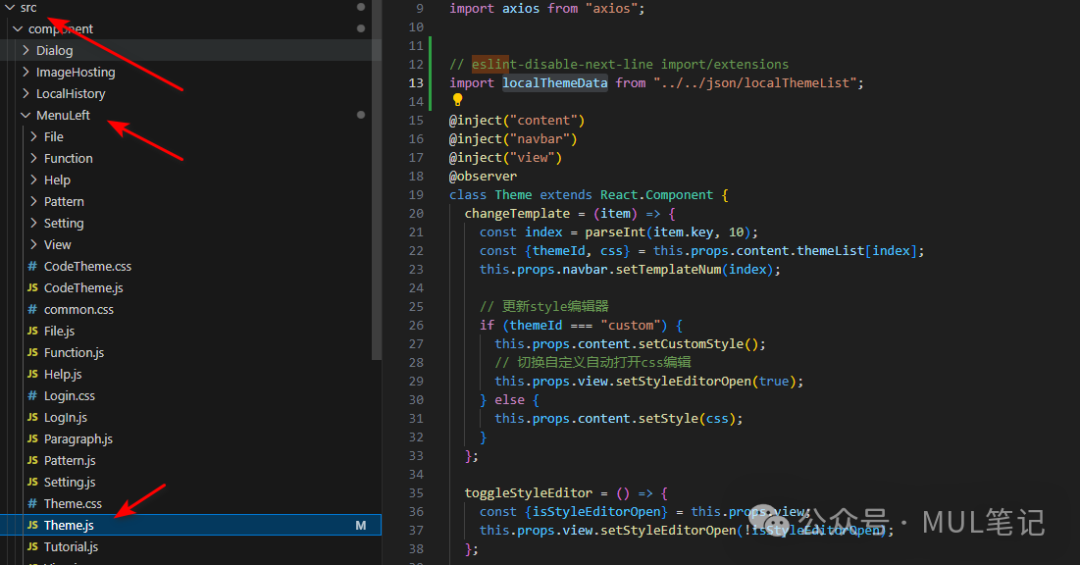This screenshot has width=1080, height=565.
Task: Collapse the src folder chevron
Action: 10,8
